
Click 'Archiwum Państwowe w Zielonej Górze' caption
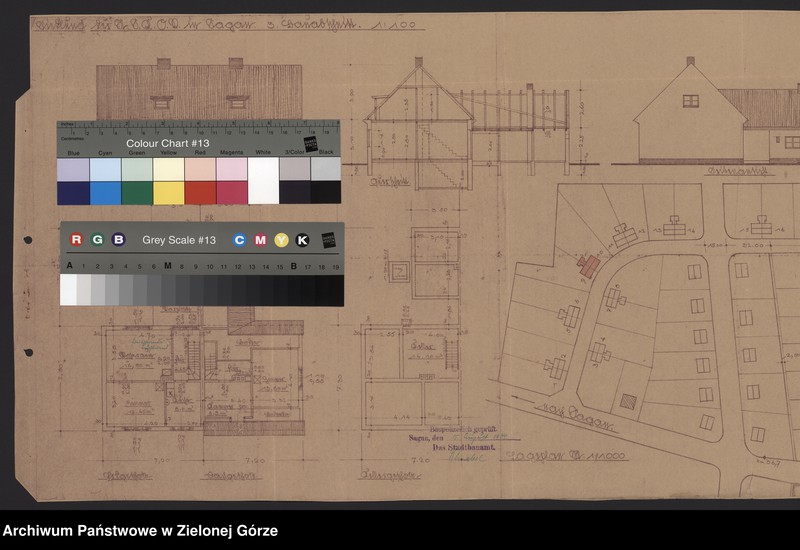pyautogui.click(x=140, y=531)
